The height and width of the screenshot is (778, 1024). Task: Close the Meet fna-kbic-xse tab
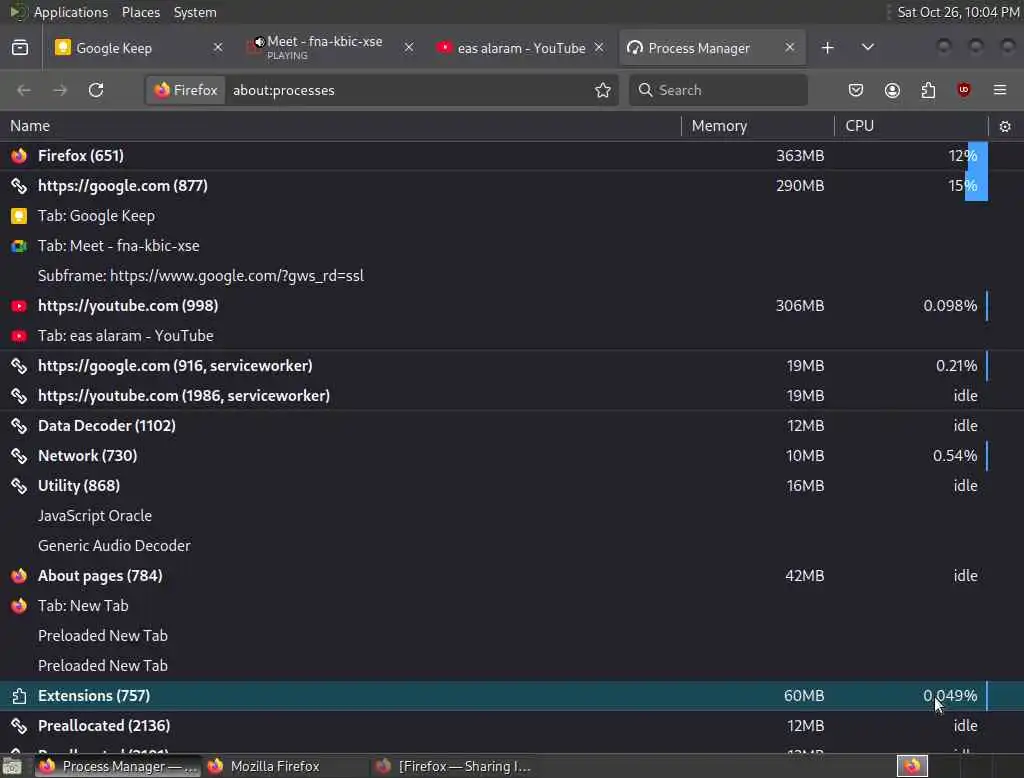coord(409,48)
